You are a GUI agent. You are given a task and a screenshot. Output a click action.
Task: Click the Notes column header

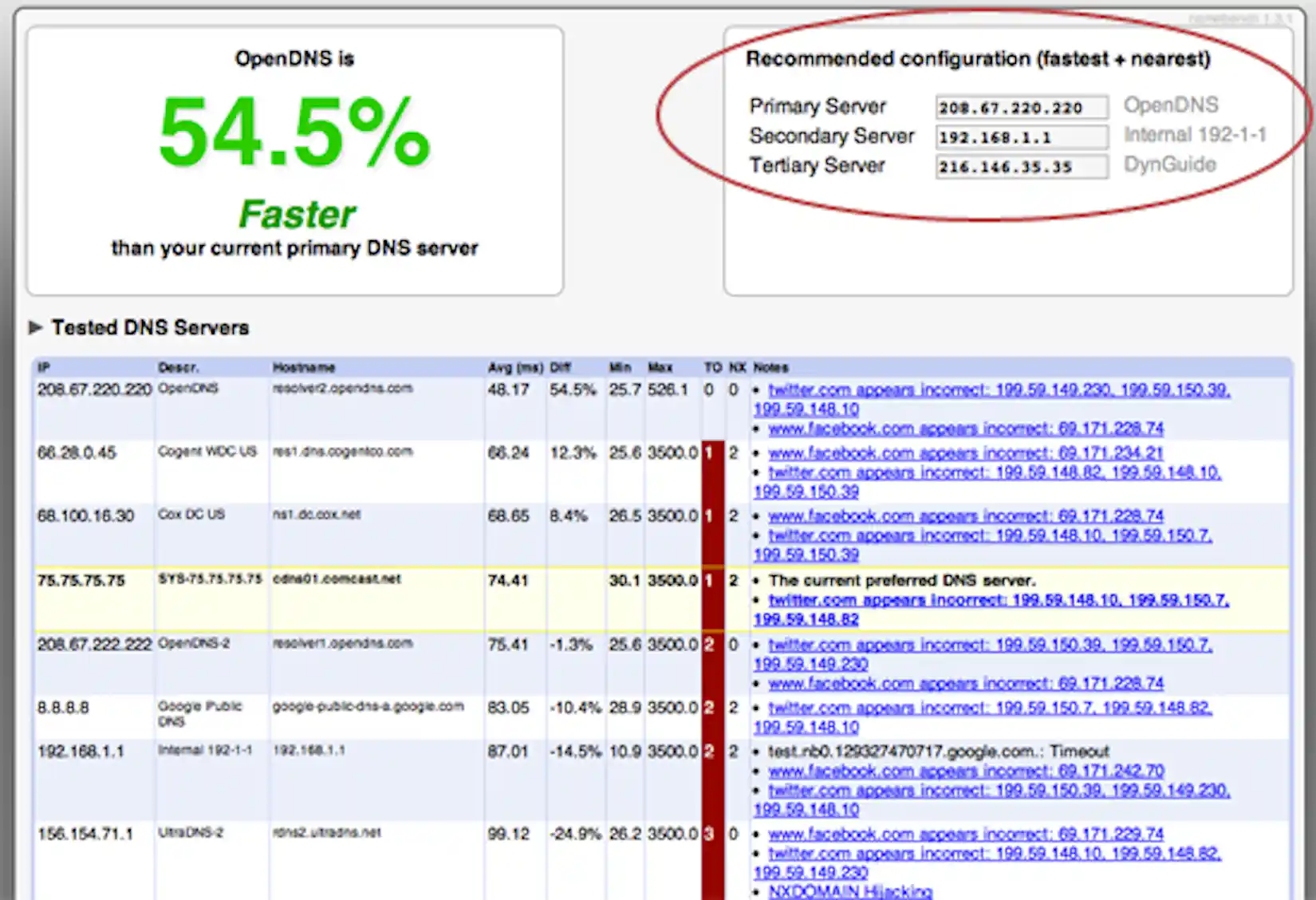(771, 367)
